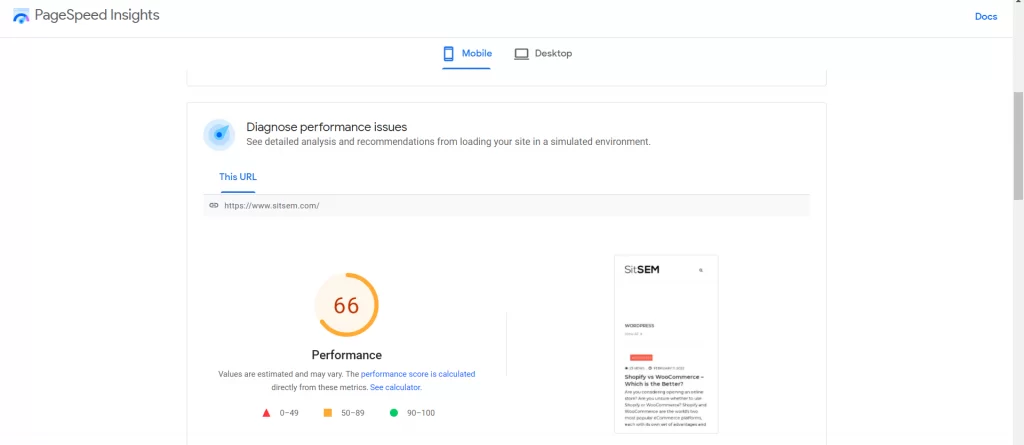Click the orange square 50–89 legend icon
The height and width of the screenshot is (445, 1024).
point(328,413)
